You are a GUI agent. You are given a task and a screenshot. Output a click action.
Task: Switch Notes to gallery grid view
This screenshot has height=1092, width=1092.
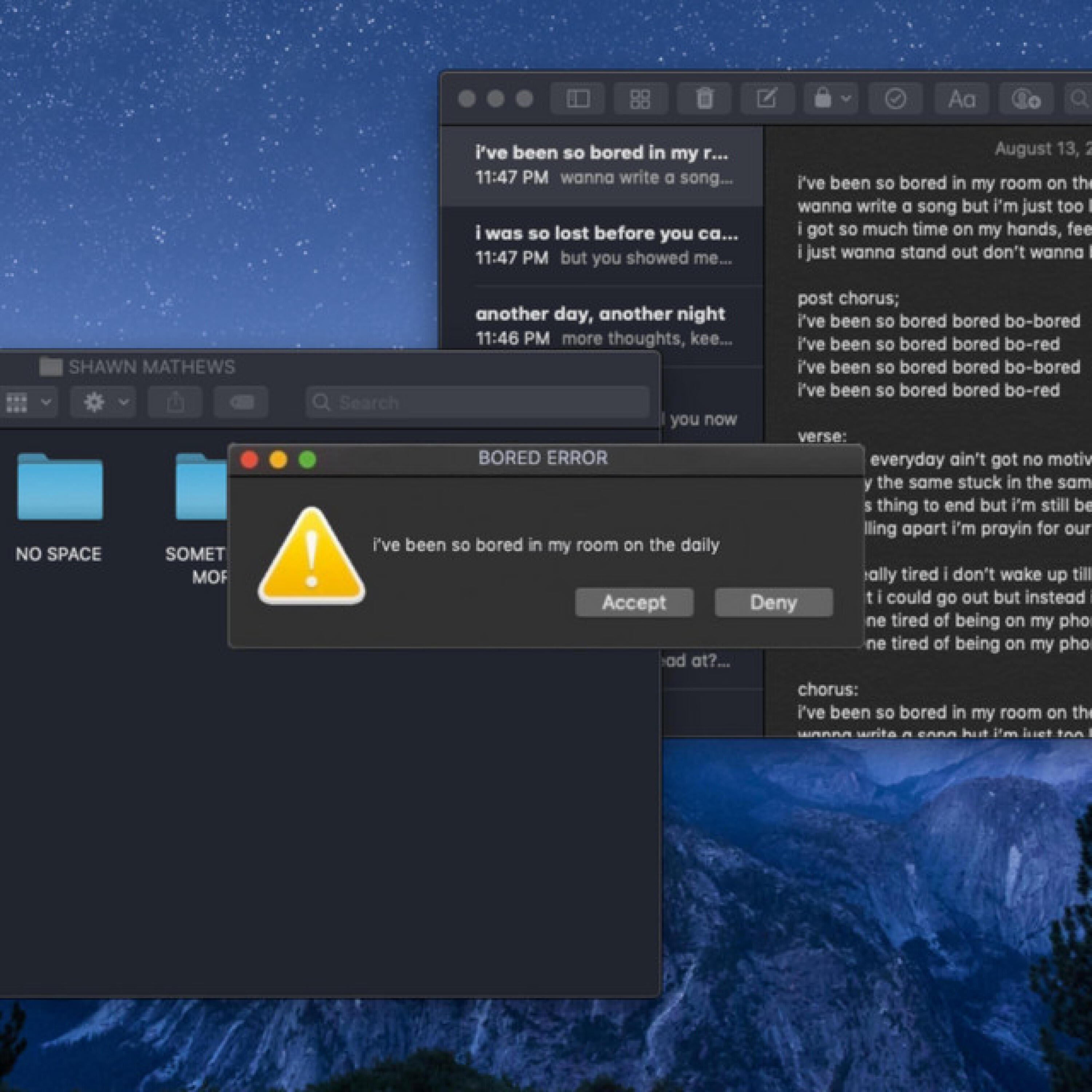pos(640,99)
